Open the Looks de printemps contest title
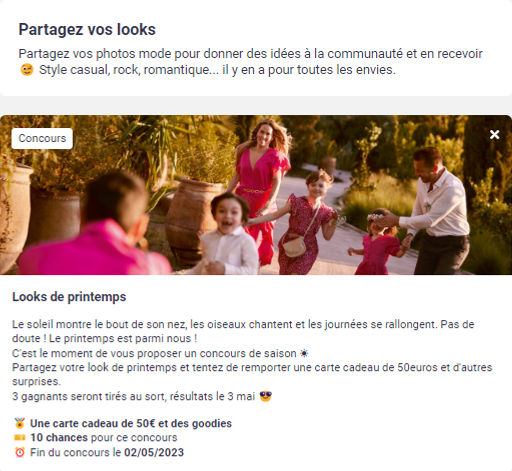 click(69, 297)
